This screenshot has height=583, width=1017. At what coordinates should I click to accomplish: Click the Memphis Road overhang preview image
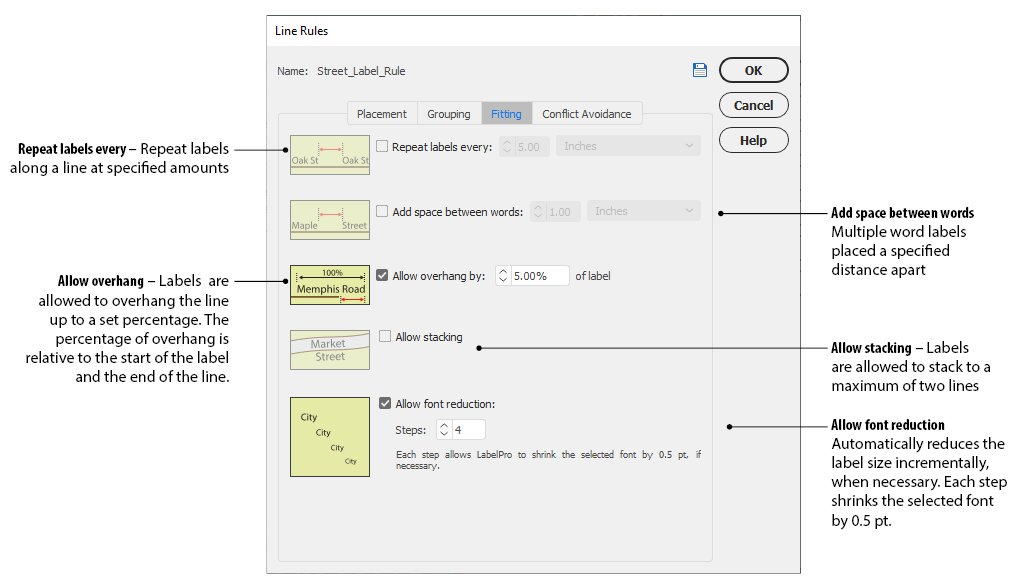tap(330, 284)
